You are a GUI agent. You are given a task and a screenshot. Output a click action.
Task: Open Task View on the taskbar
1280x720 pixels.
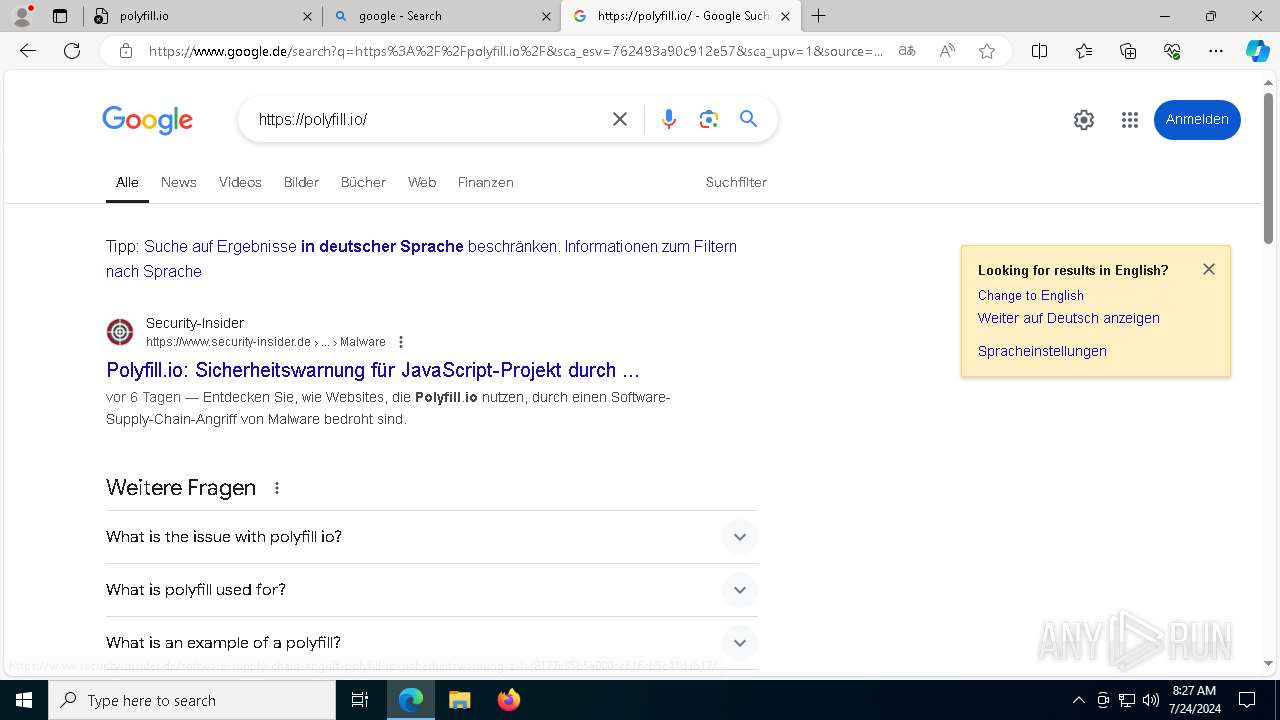click(360, 700)
